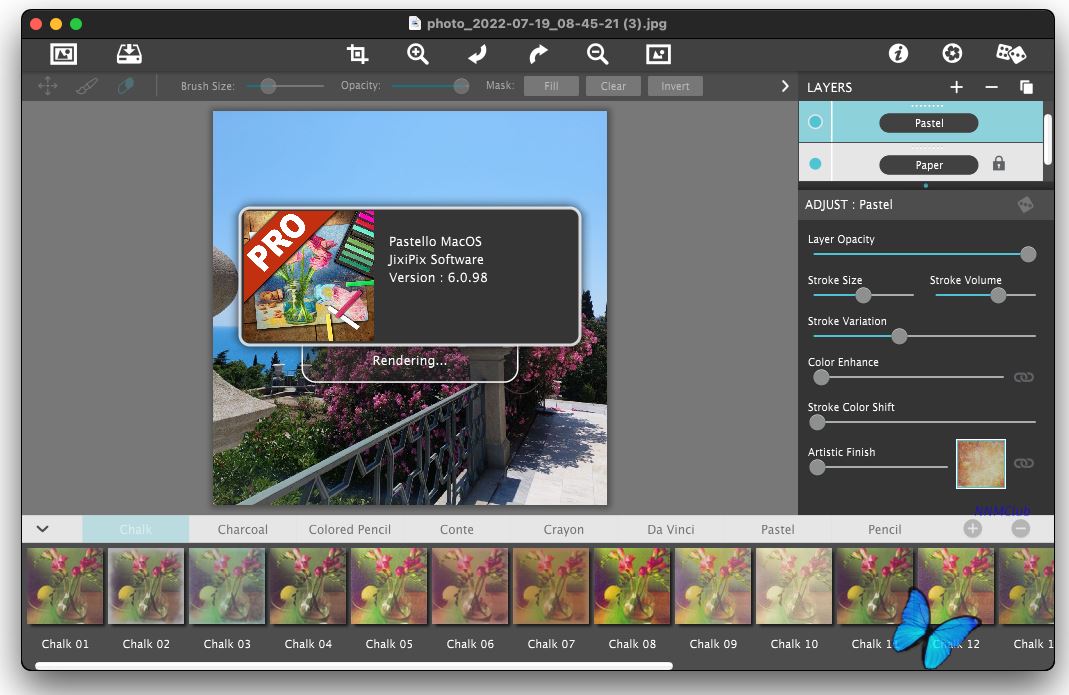Screen dimensions: 1069x695
Task: Switch to the Charcoal tab
Action: click(243, 529)
